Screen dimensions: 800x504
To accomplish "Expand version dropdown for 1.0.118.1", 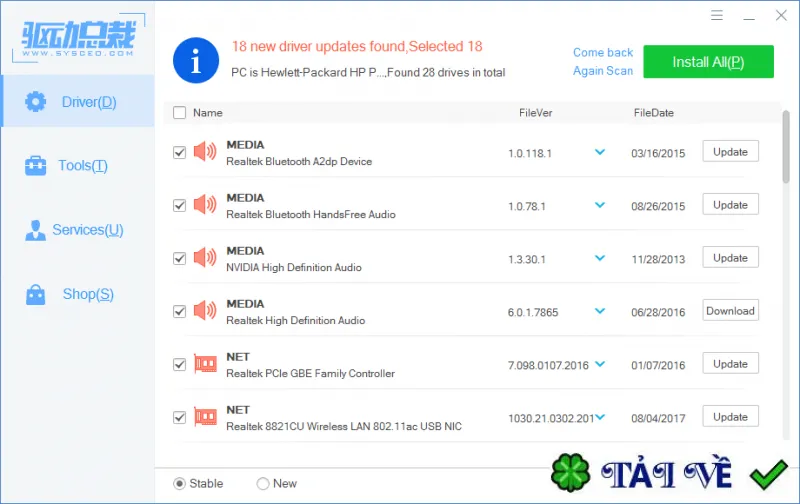I will 600,152.
